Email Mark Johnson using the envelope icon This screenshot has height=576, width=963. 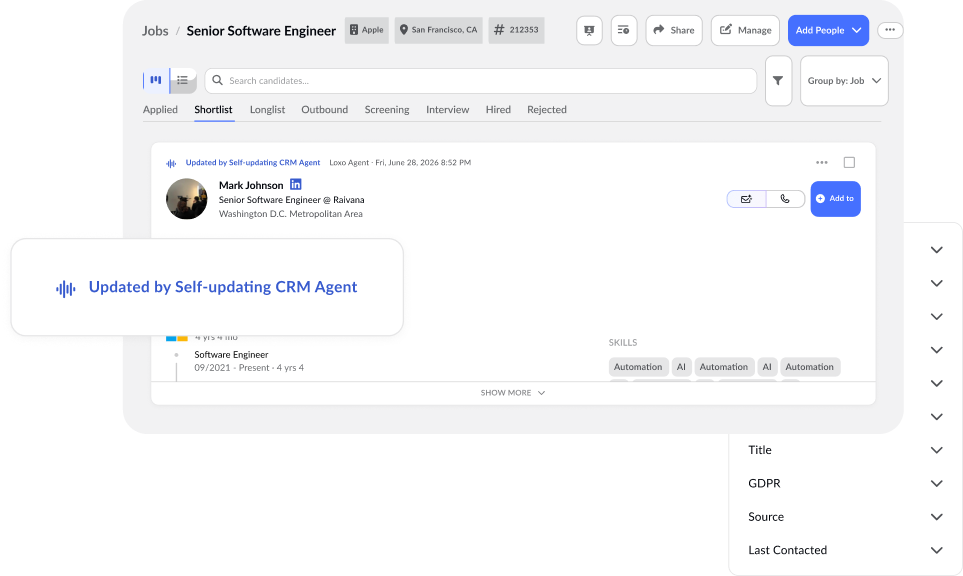click(x=746, y=199)
